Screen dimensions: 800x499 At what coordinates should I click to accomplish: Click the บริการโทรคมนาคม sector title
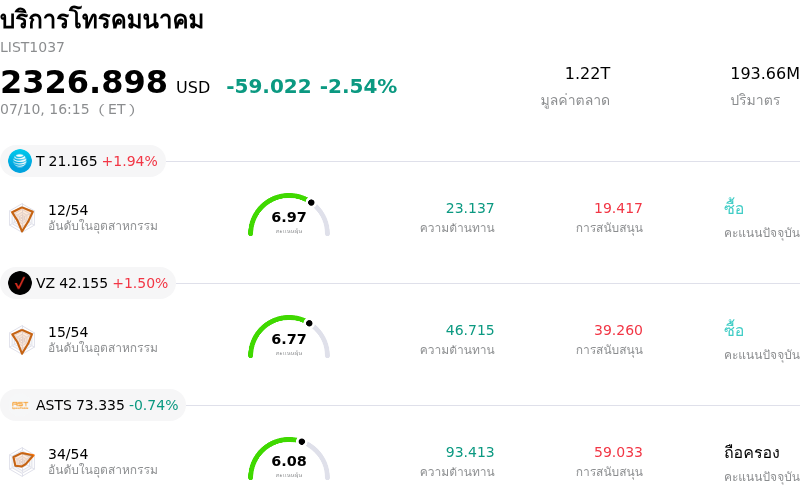tap(102, 20)
